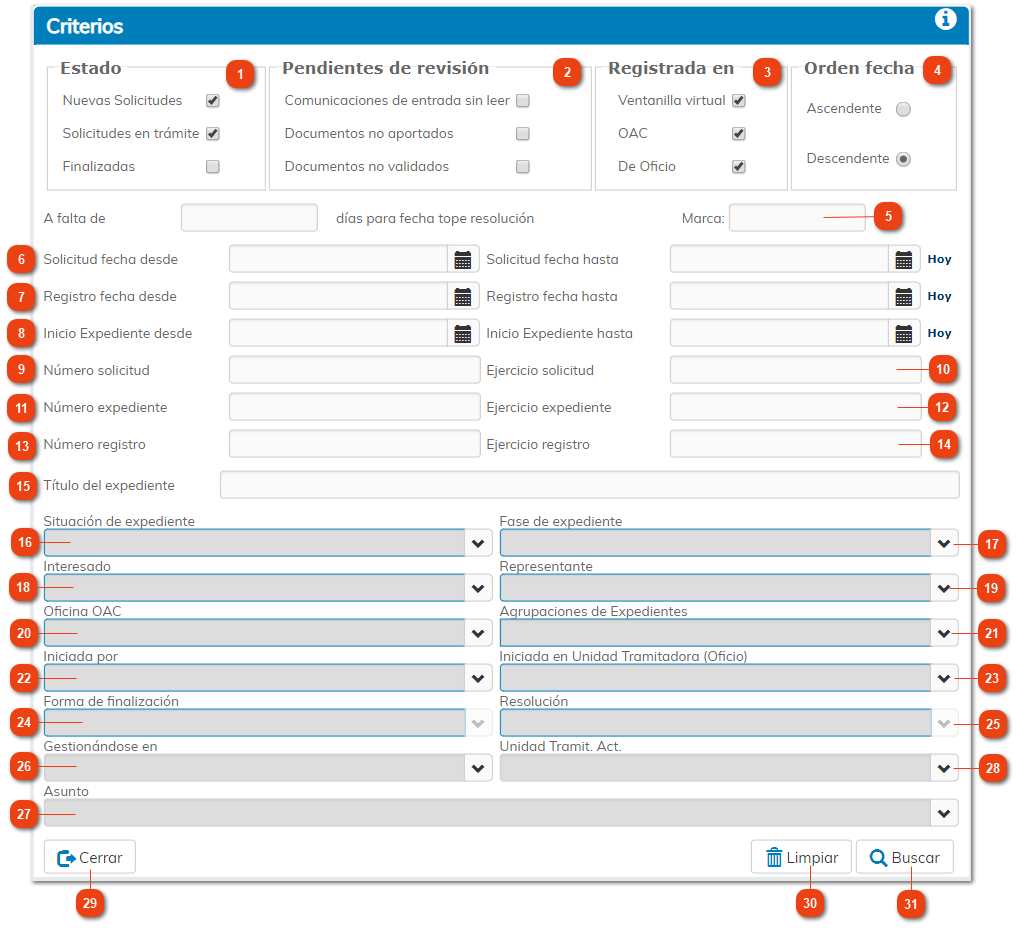Open calendar for Solicitud fecha hasta
Viewport: 1018px width, 929px height.
tap(903, 260)
